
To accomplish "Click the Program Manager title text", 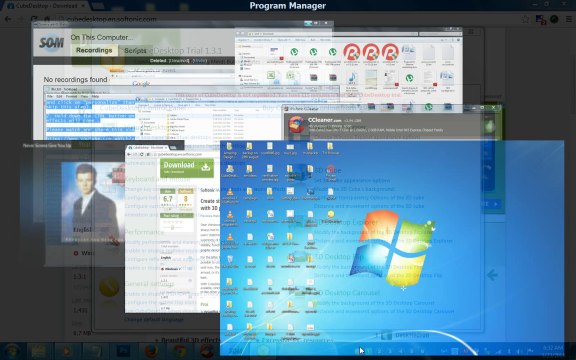I will click(x=288, y=6).
